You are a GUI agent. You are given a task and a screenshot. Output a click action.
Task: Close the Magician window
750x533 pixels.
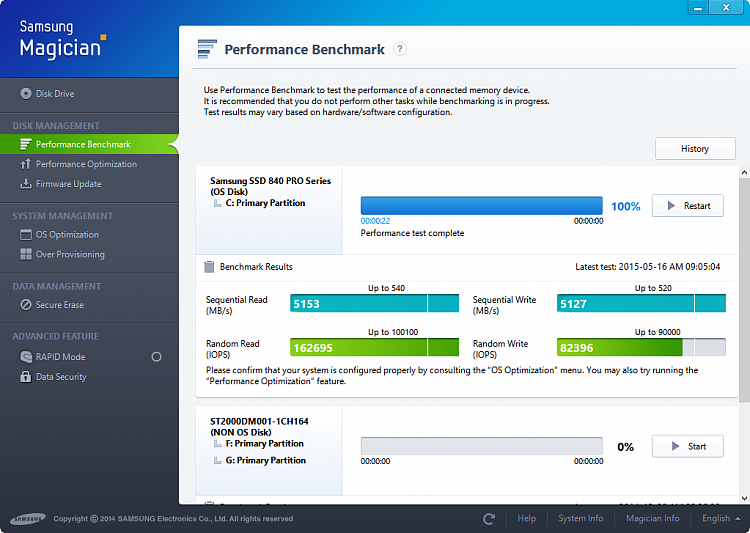click(726, 7)
